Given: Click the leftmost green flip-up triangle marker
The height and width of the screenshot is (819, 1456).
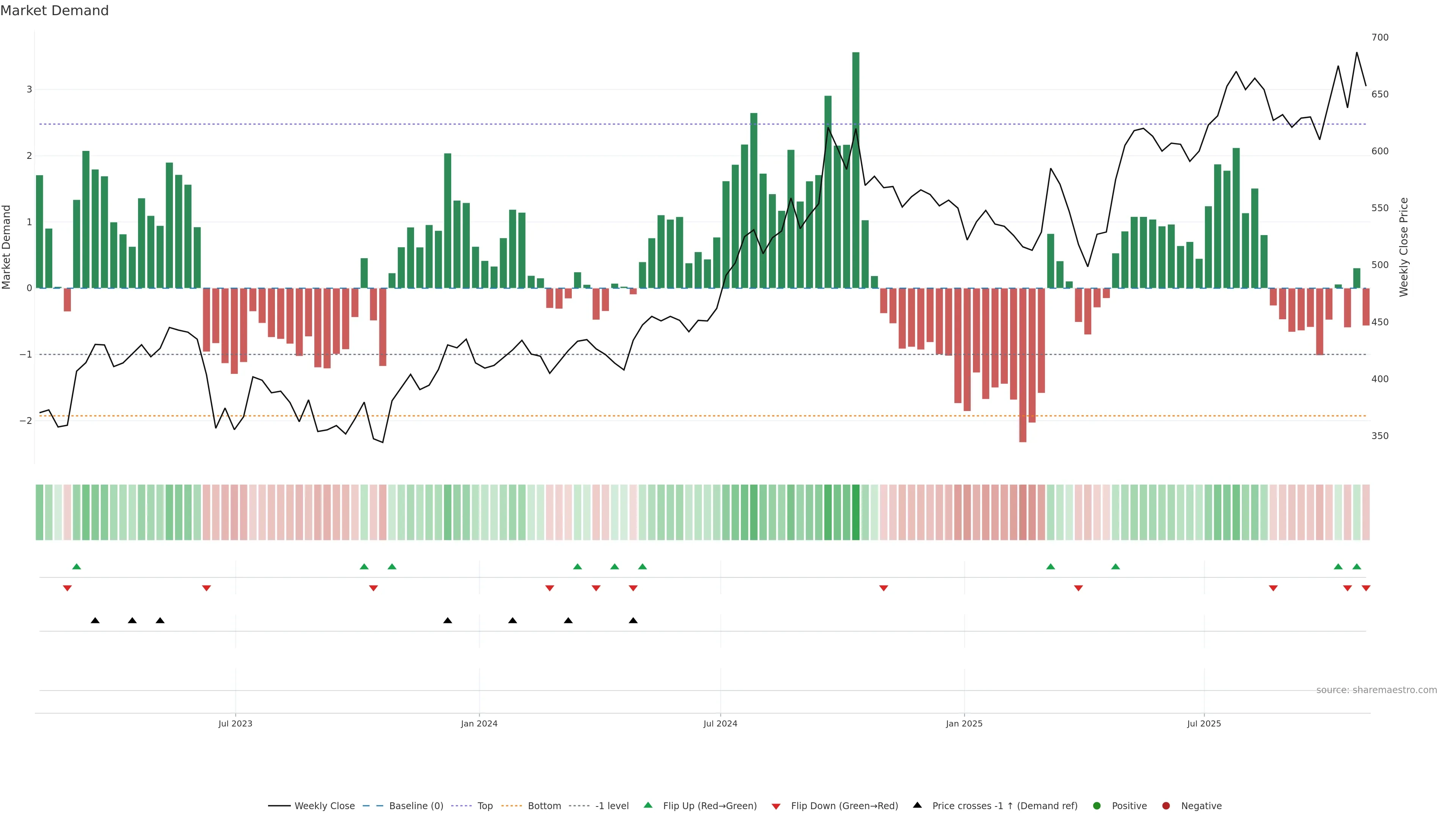Looking at the screenshot, I should point(77,567).
